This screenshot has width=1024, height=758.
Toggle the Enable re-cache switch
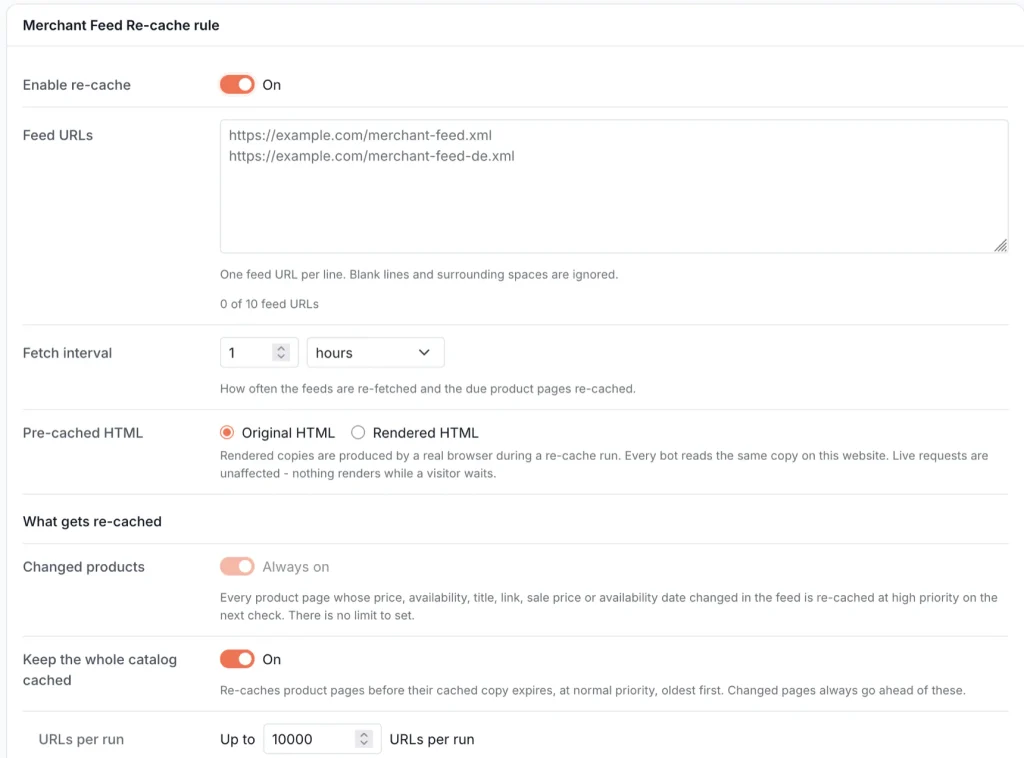(236, 85)
